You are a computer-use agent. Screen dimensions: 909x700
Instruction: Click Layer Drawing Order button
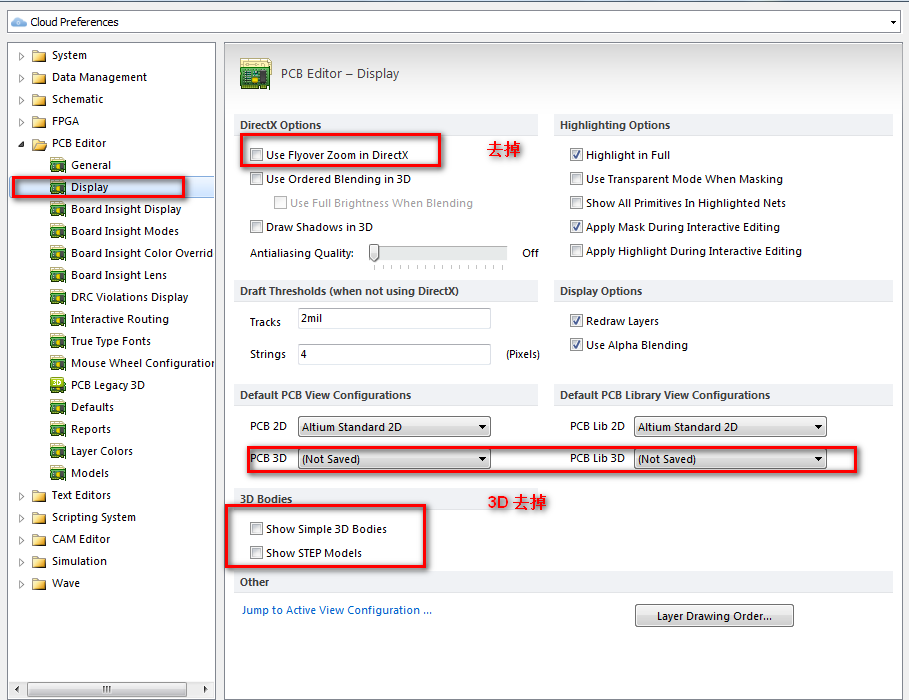coord(714,616)
